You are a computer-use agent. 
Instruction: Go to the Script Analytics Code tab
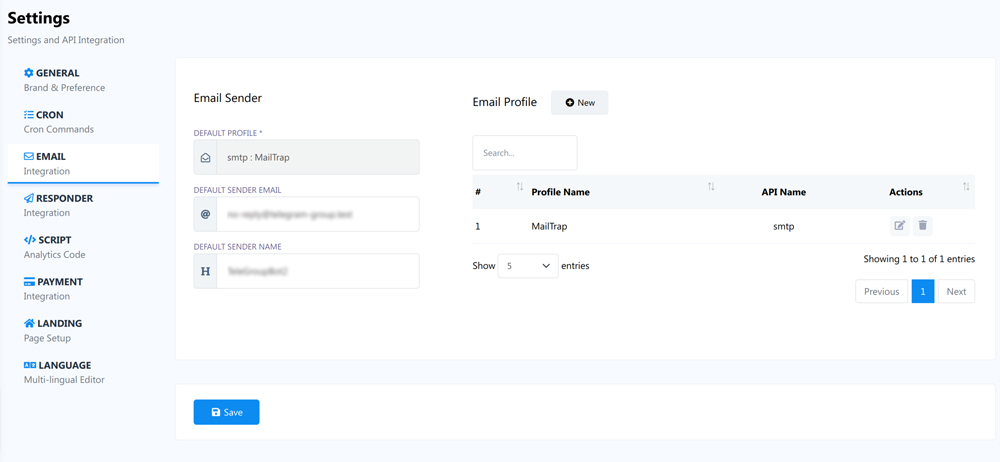tap(54, 247)
